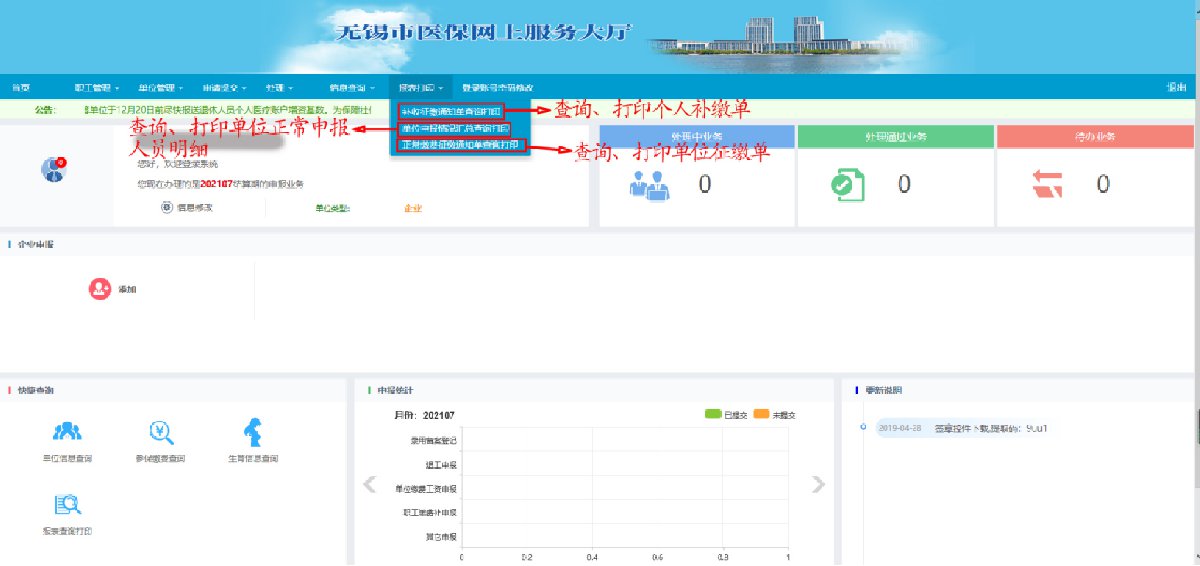Click the 生育信息查询 maternity icon
The height and width of the screenshot is (566, 1200).
[252, 432]
